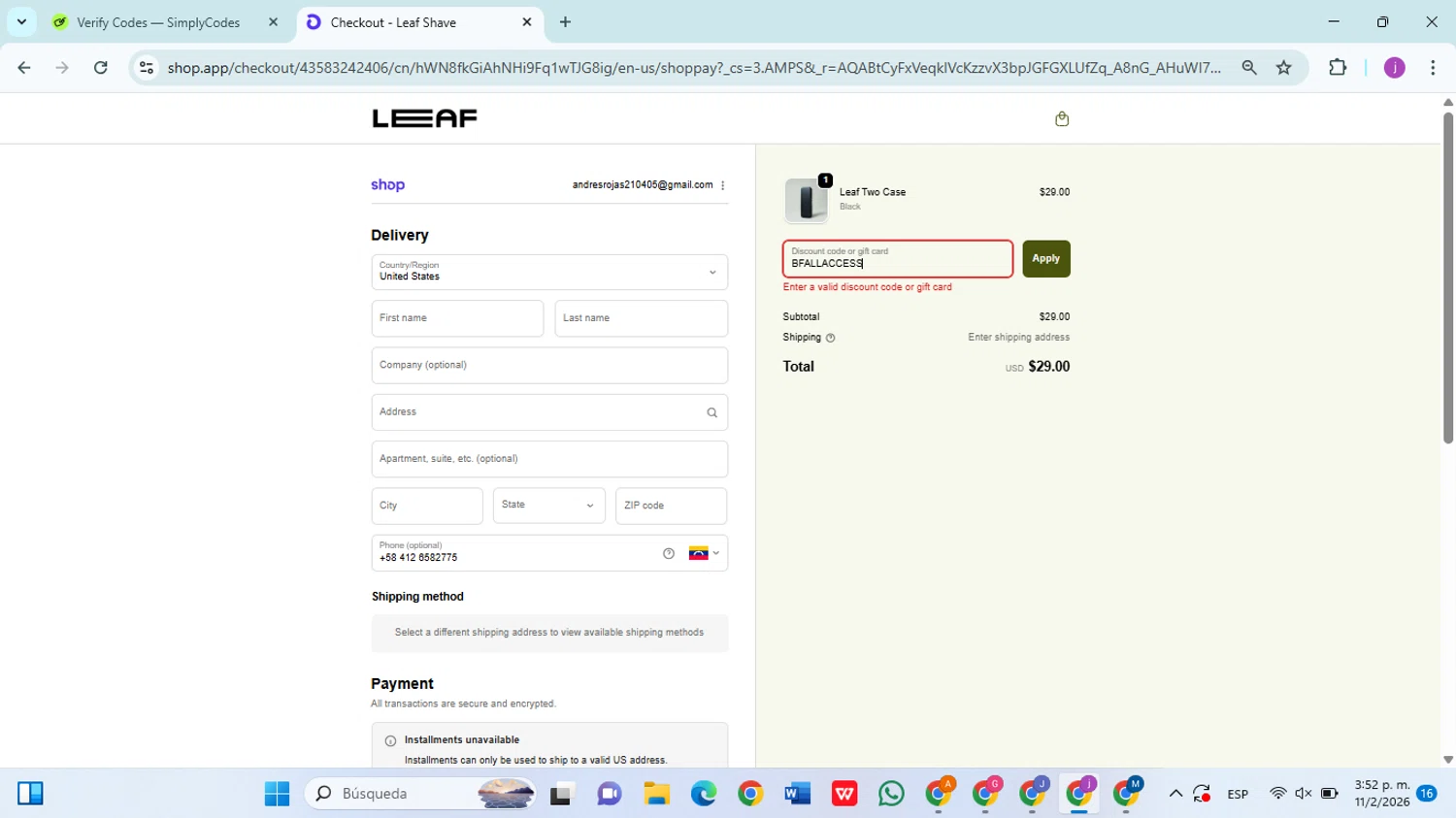Launch Microsoft Edge from taskbar
Viewport: 1456px width, 818px height.
pyautogui.click(x=704, y=794)
